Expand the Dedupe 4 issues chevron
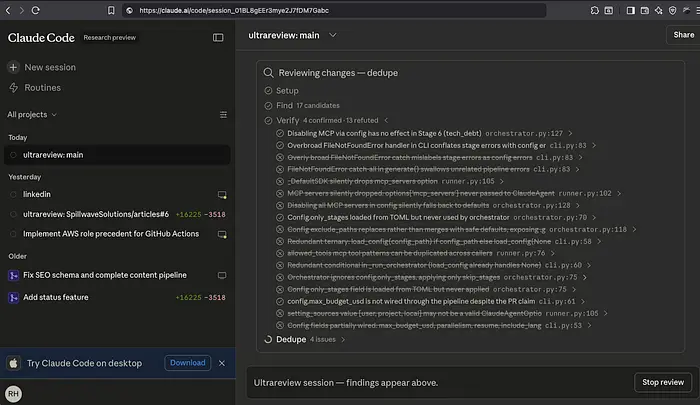This screenshot has height=405, width=700. [343, 339]
